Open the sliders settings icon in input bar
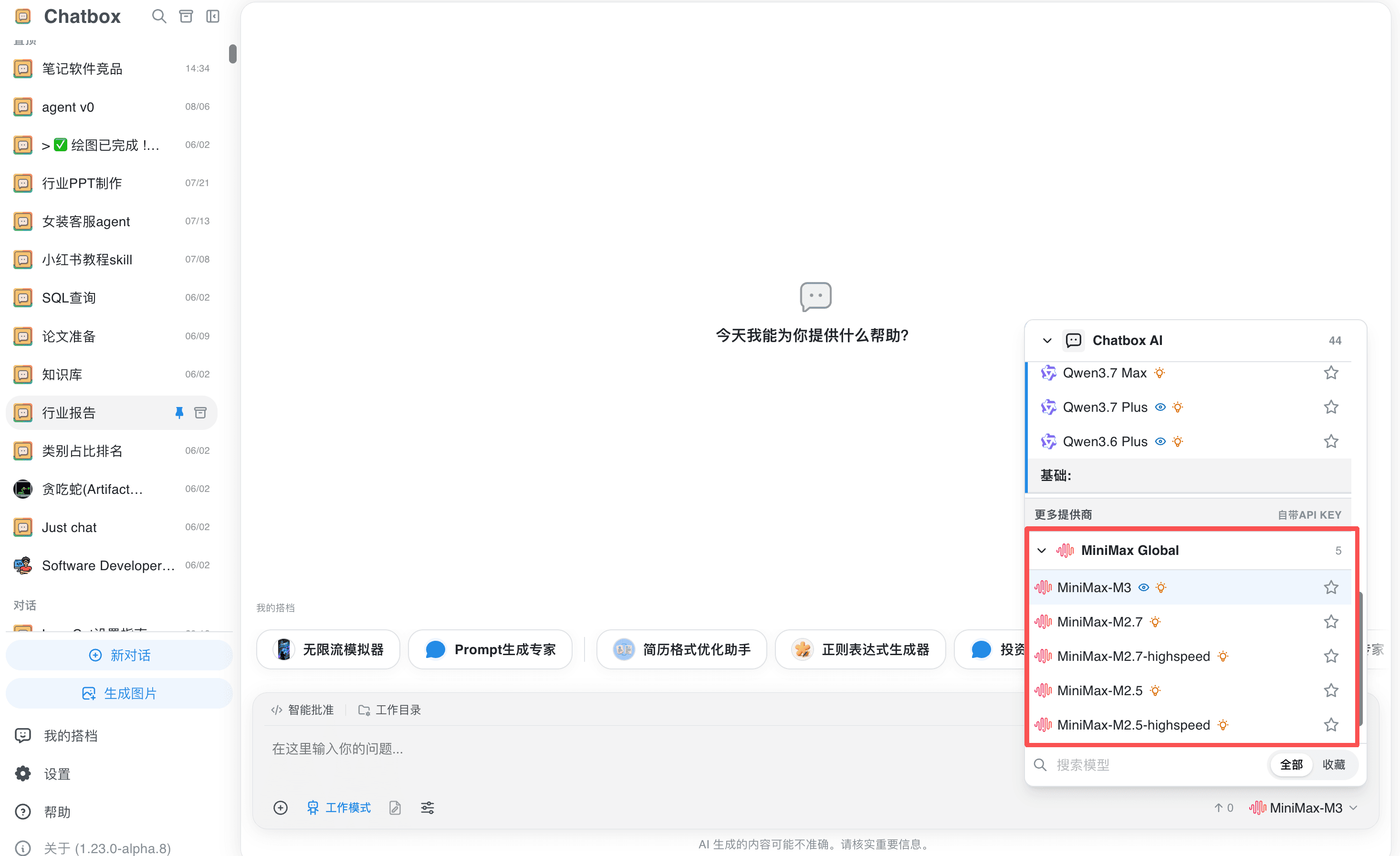The width and height of the screenshot is (1400, 856). 427,807
